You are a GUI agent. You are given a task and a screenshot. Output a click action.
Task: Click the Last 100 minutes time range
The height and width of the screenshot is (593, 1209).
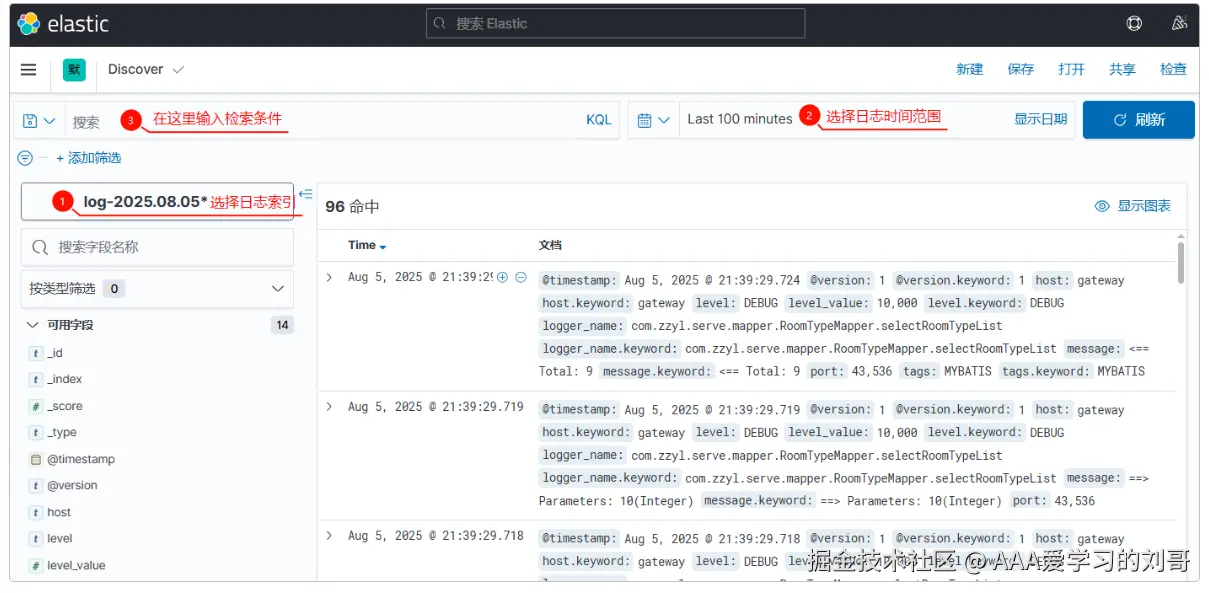coord(740,119)
